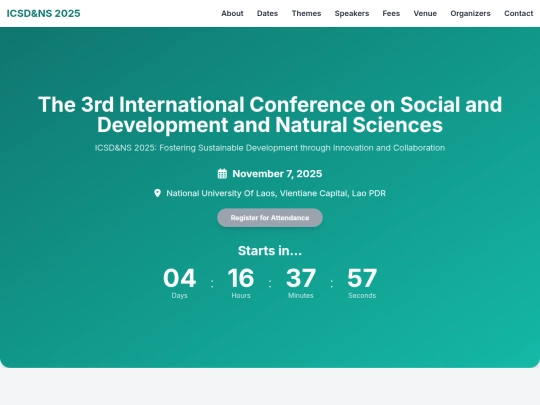Image resolution: width=540 pixels, height=405 pixels.
Task: Click the ICSD&NS 2025 site logo
Action: point(43,13)
